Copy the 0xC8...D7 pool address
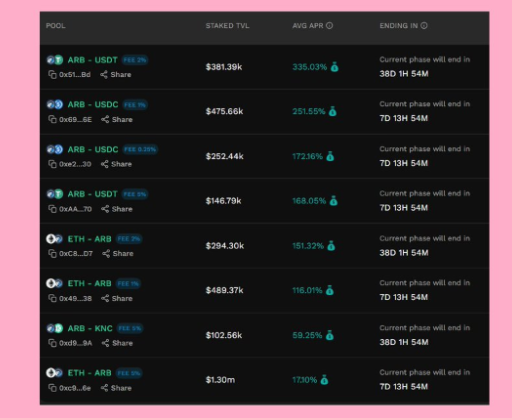This screenshot has height=418, width=512. 52,254
